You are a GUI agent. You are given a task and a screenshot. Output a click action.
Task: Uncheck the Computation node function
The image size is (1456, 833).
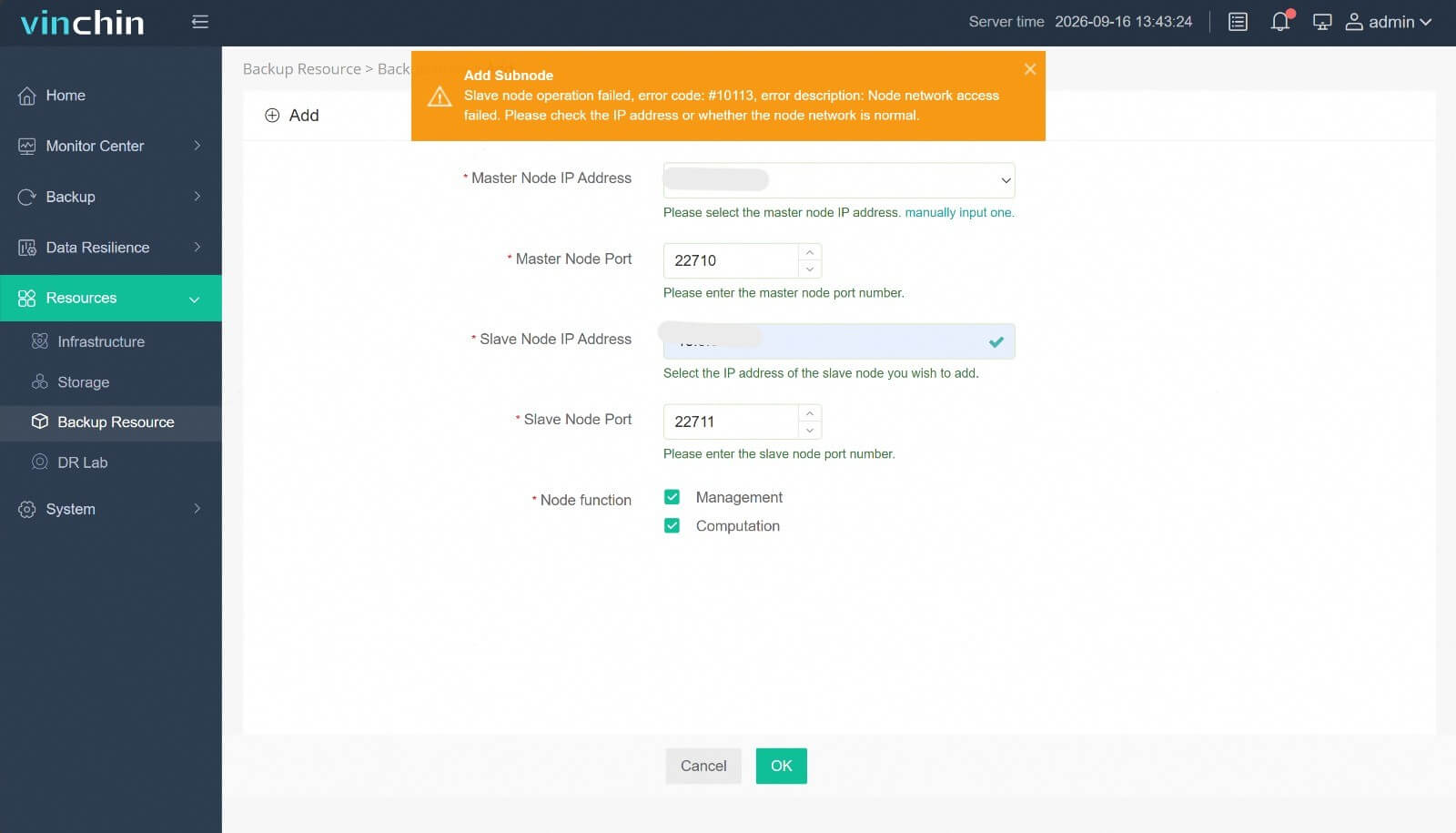click(672, 526)
